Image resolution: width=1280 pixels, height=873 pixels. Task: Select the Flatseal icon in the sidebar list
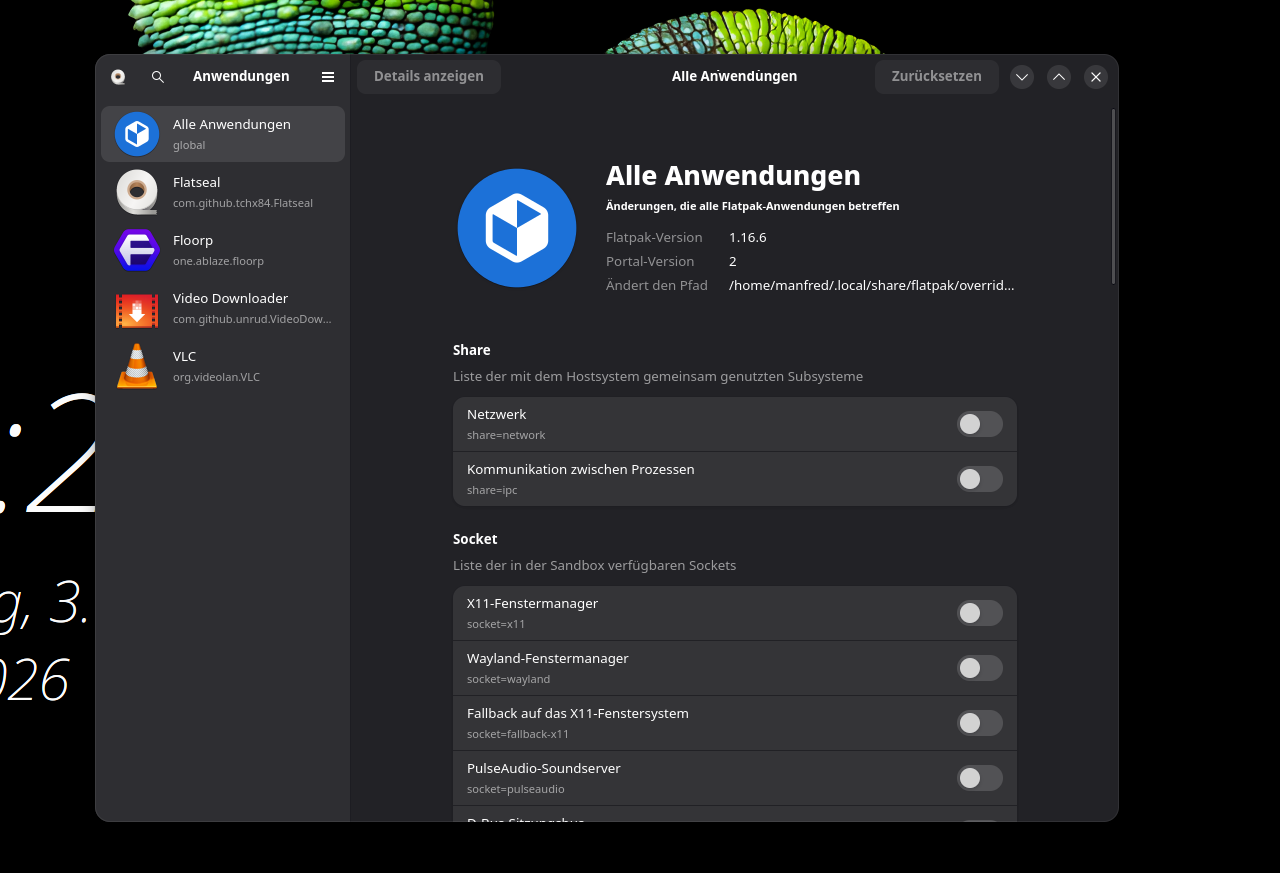(x=137, y=192)
